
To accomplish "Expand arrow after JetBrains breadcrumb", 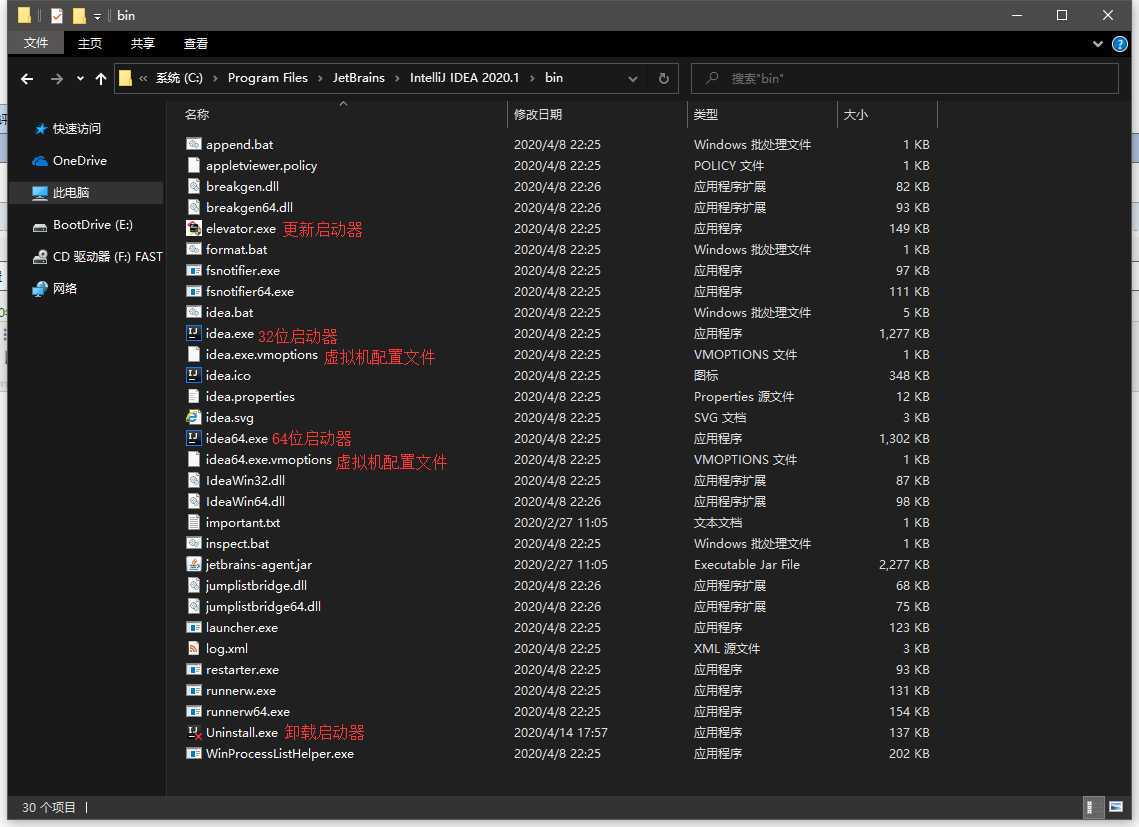I will point(397,78).
